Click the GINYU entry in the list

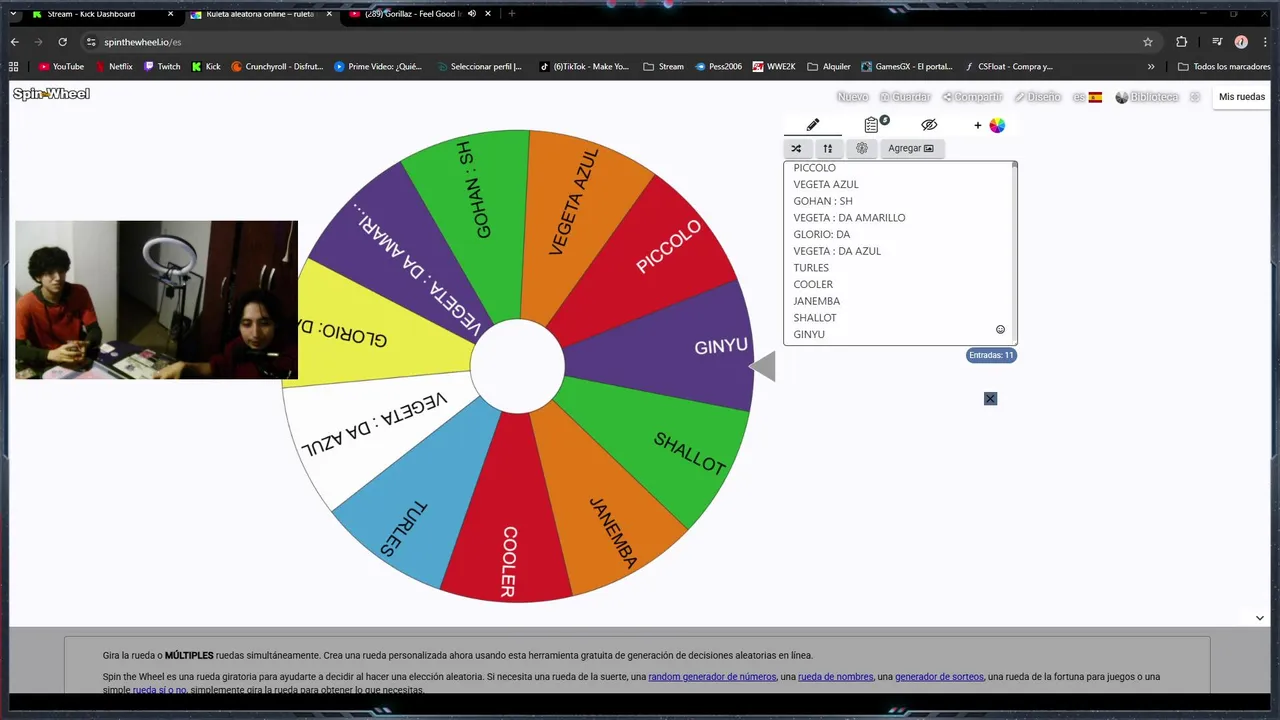[x=809, y=334]
